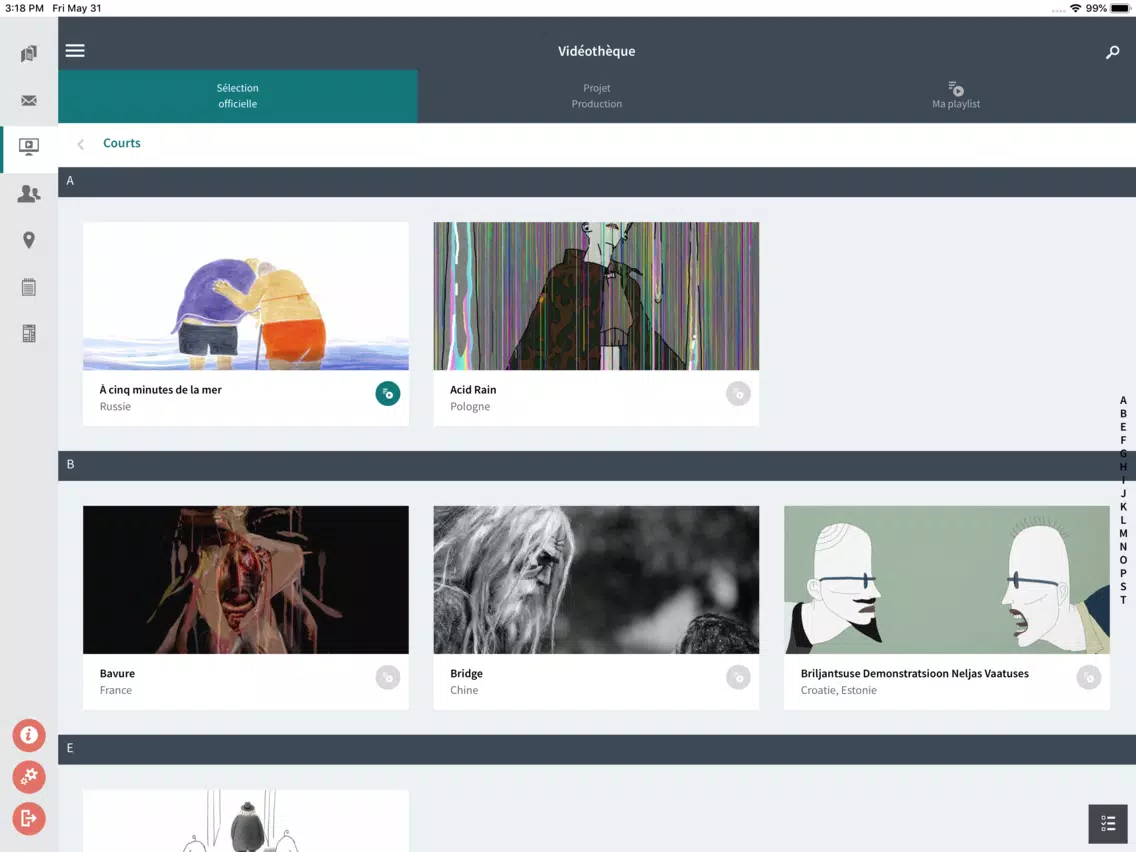Click section header A

pyautogui.click(x=596, y=182)
